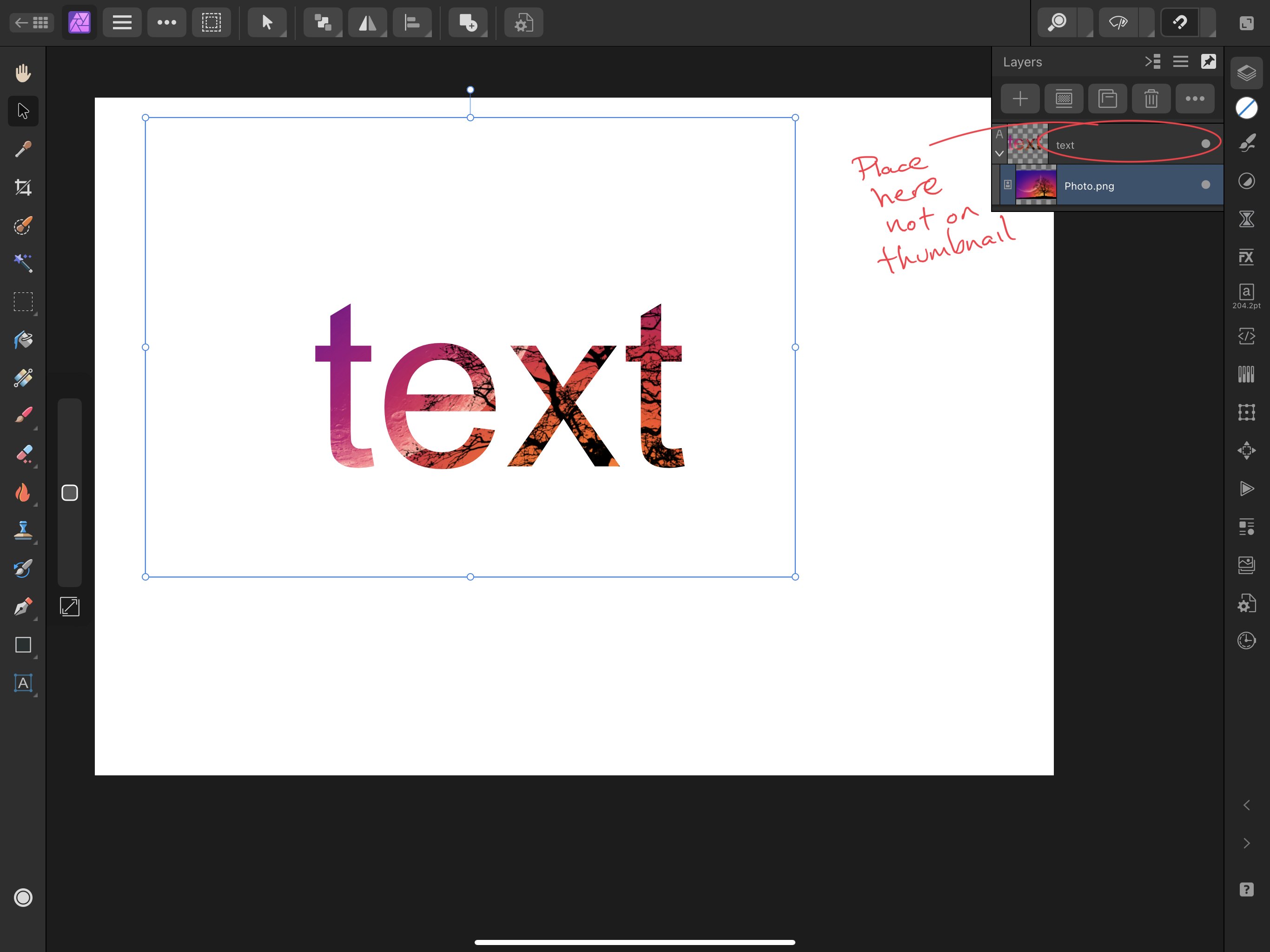Select the Burn/Dodge flame tool
1270x952 pixels.
coord(23,492)
